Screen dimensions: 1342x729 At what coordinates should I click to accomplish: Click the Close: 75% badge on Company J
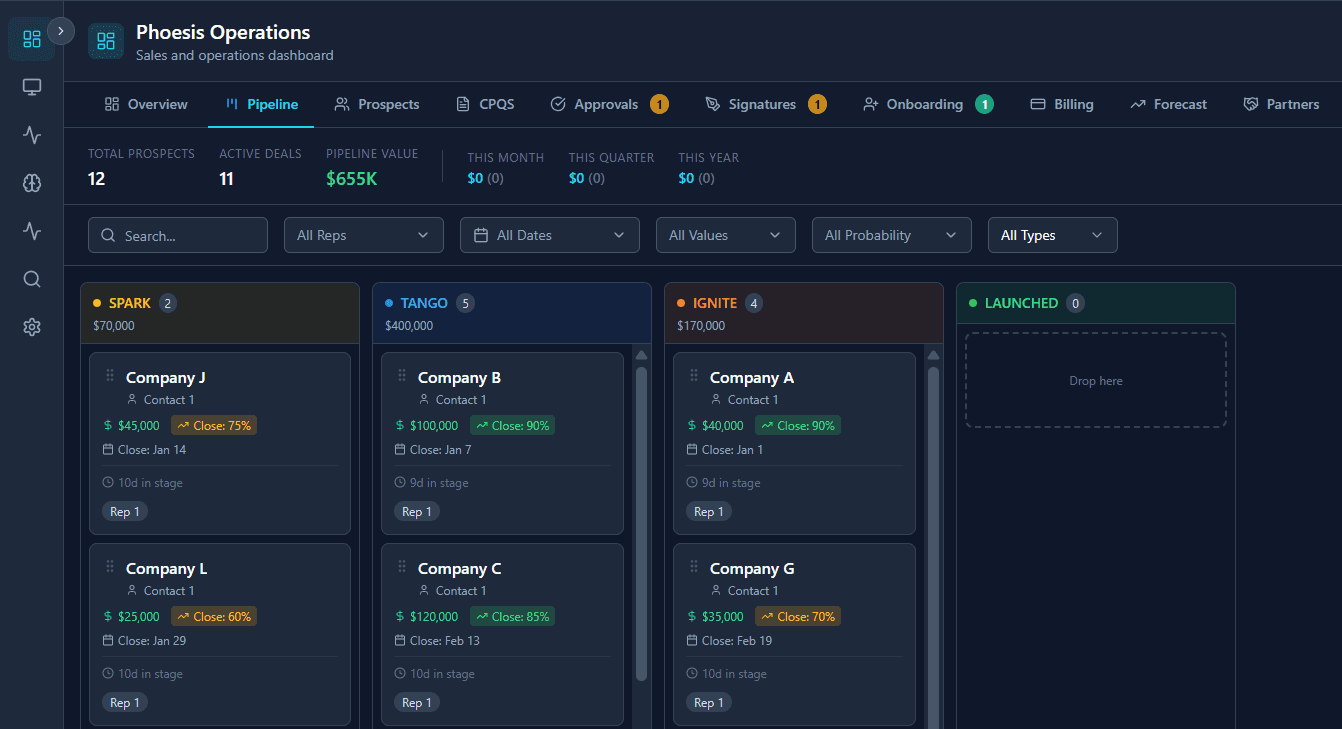click(x=214, y=425)
